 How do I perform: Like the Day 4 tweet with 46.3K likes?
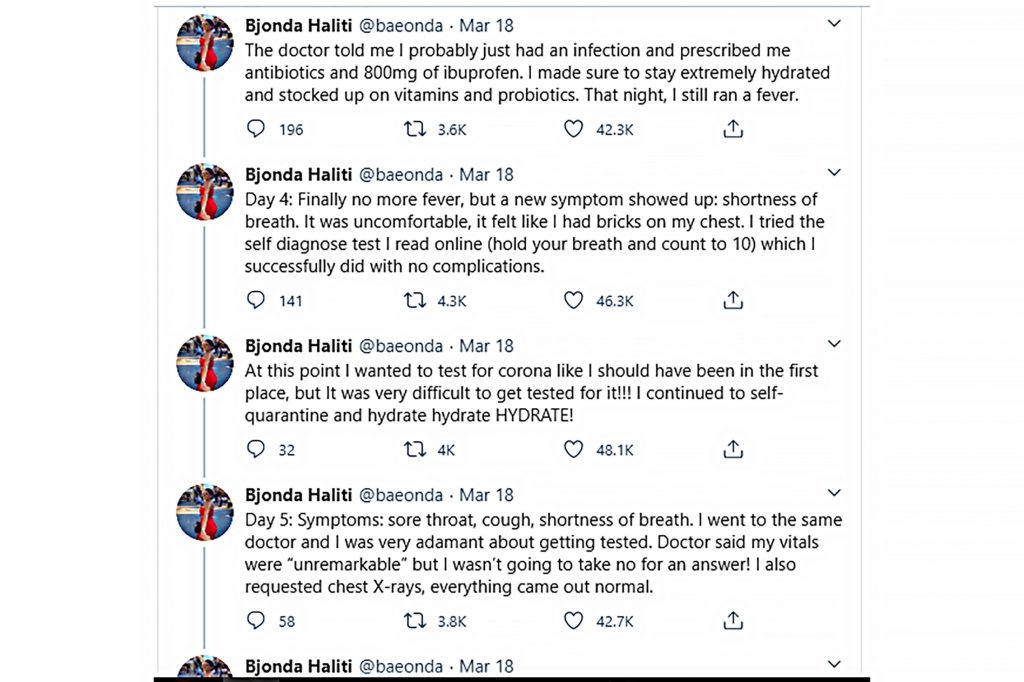point(573,300)
